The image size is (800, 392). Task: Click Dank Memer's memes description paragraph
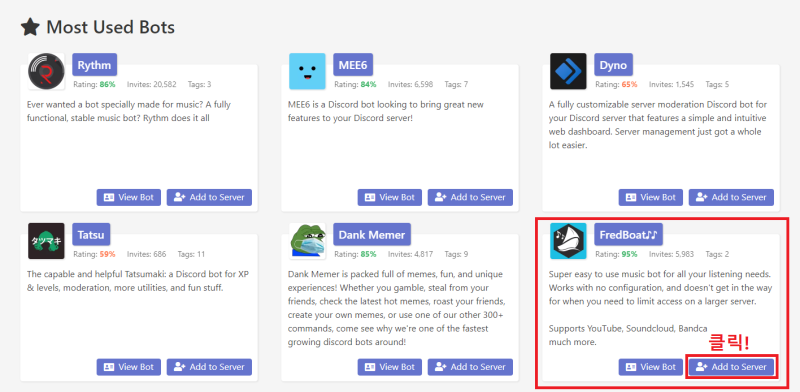(x=396, y=308)
